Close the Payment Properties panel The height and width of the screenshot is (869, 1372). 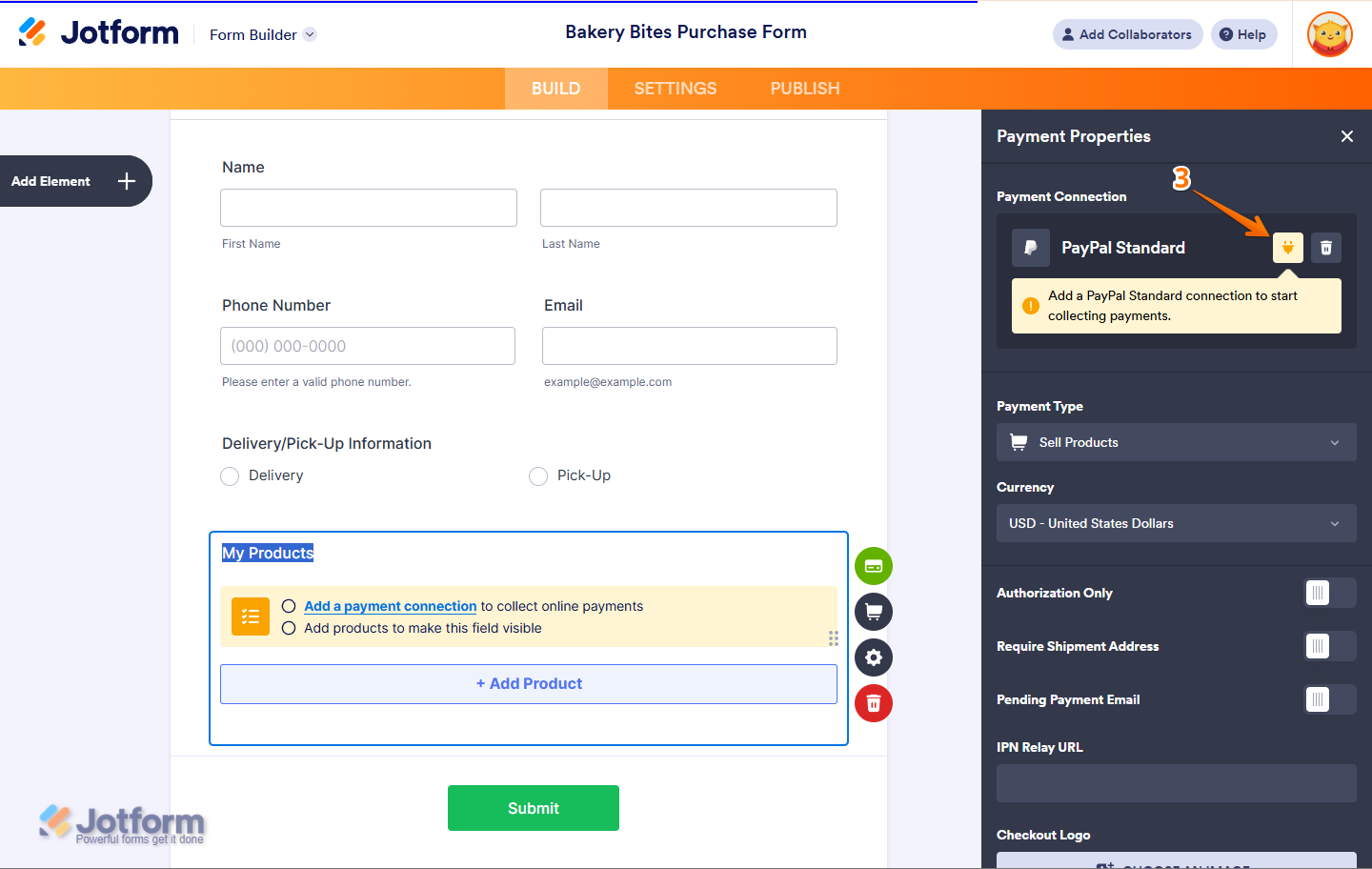tap(1347, 136)
